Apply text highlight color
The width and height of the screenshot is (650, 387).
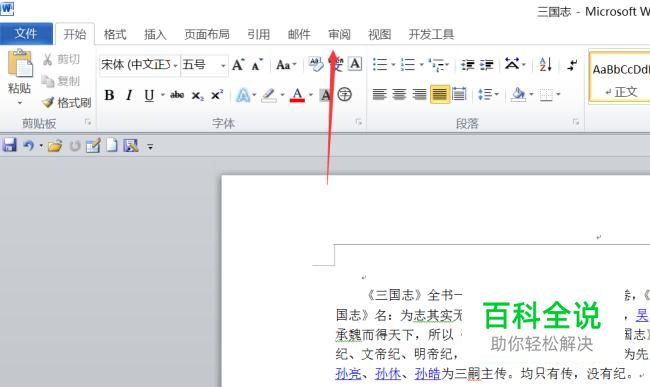pos(269,95)
